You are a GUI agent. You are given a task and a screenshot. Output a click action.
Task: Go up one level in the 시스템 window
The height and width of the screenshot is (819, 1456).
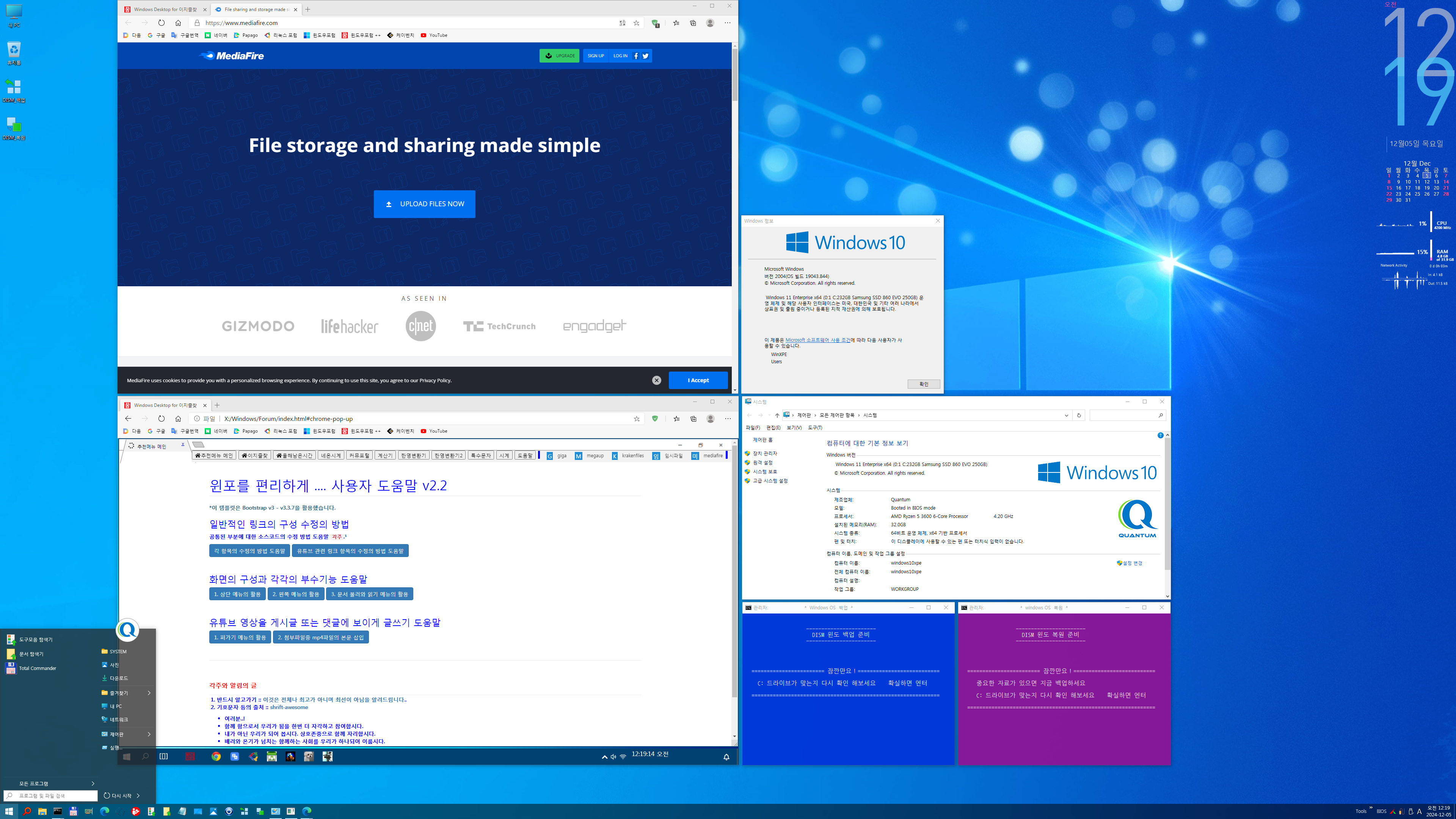777,416
